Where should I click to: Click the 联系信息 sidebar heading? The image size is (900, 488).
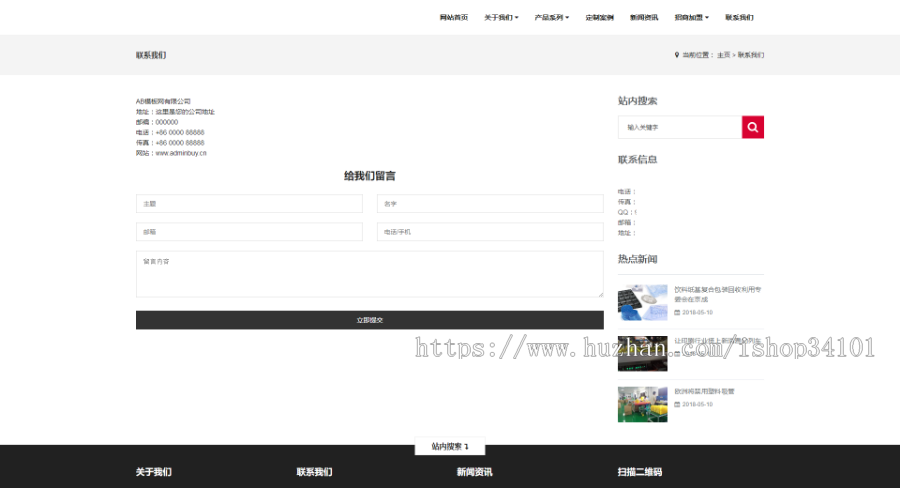point(637,159)
